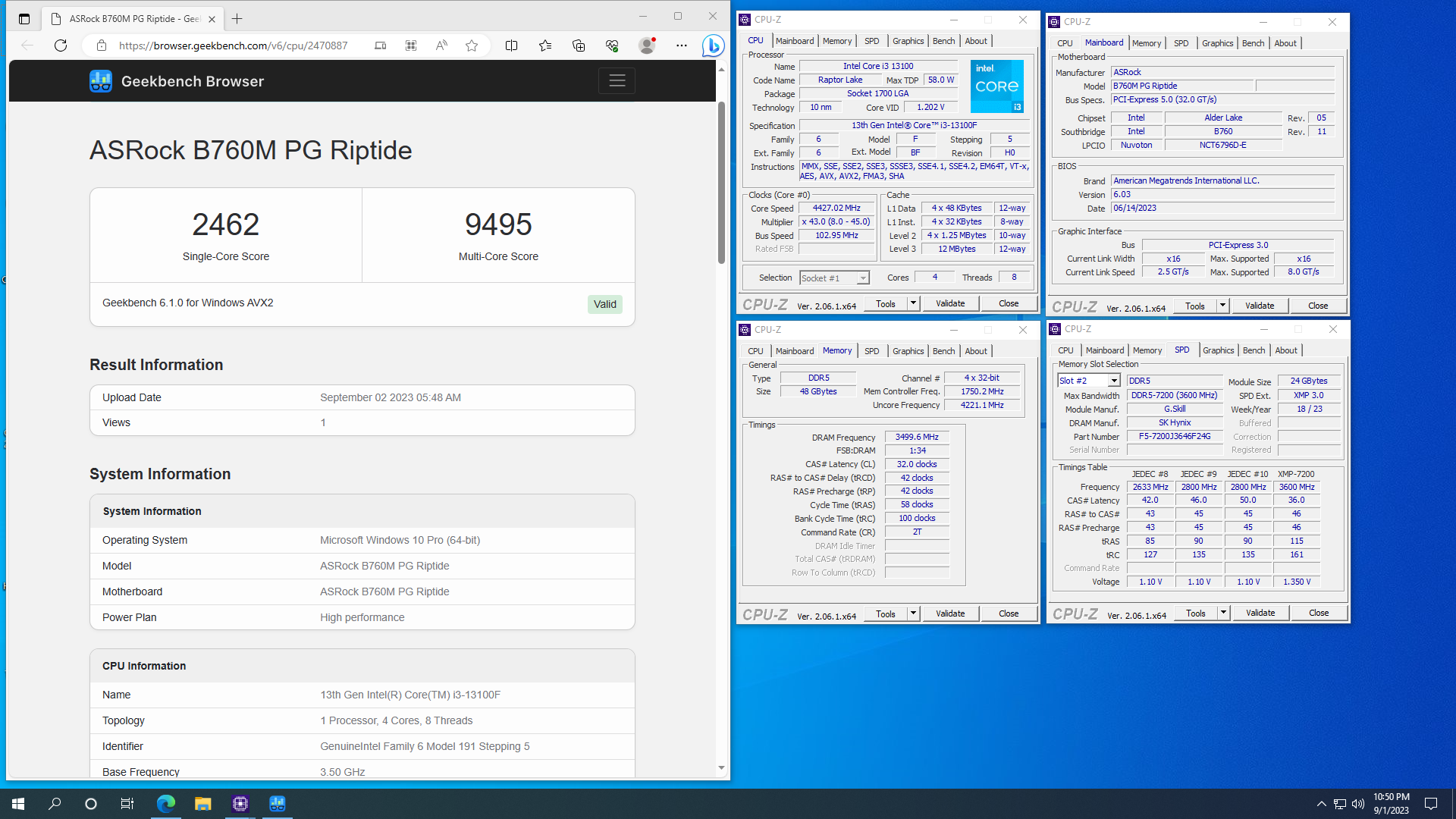Click the Geekbench Browser logo
Viewport: 1456px width, 819px height.
tap(177, 81)
